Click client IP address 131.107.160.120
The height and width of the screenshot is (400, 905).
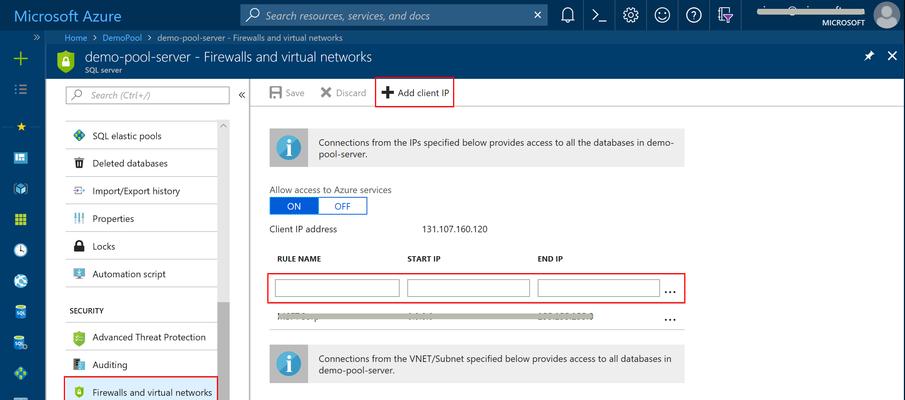[x=455, y=229]
